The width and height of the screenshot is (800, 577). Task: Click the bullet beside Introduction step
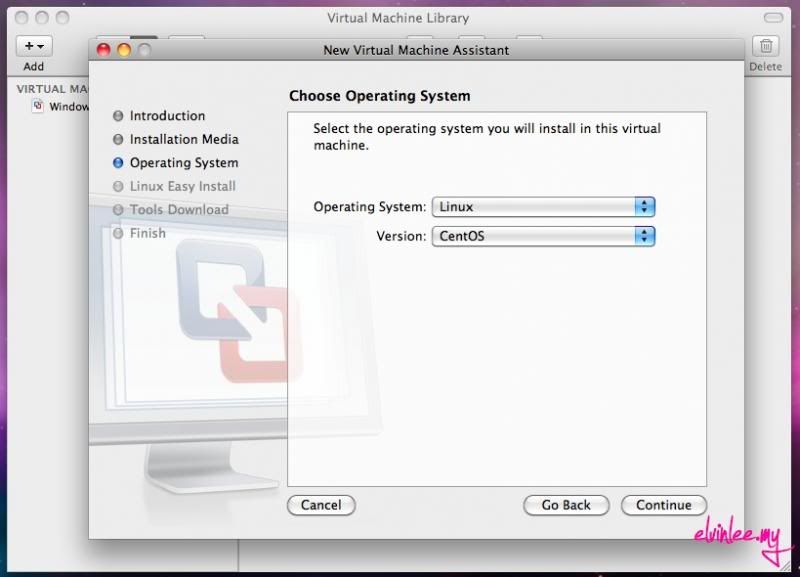118,116
